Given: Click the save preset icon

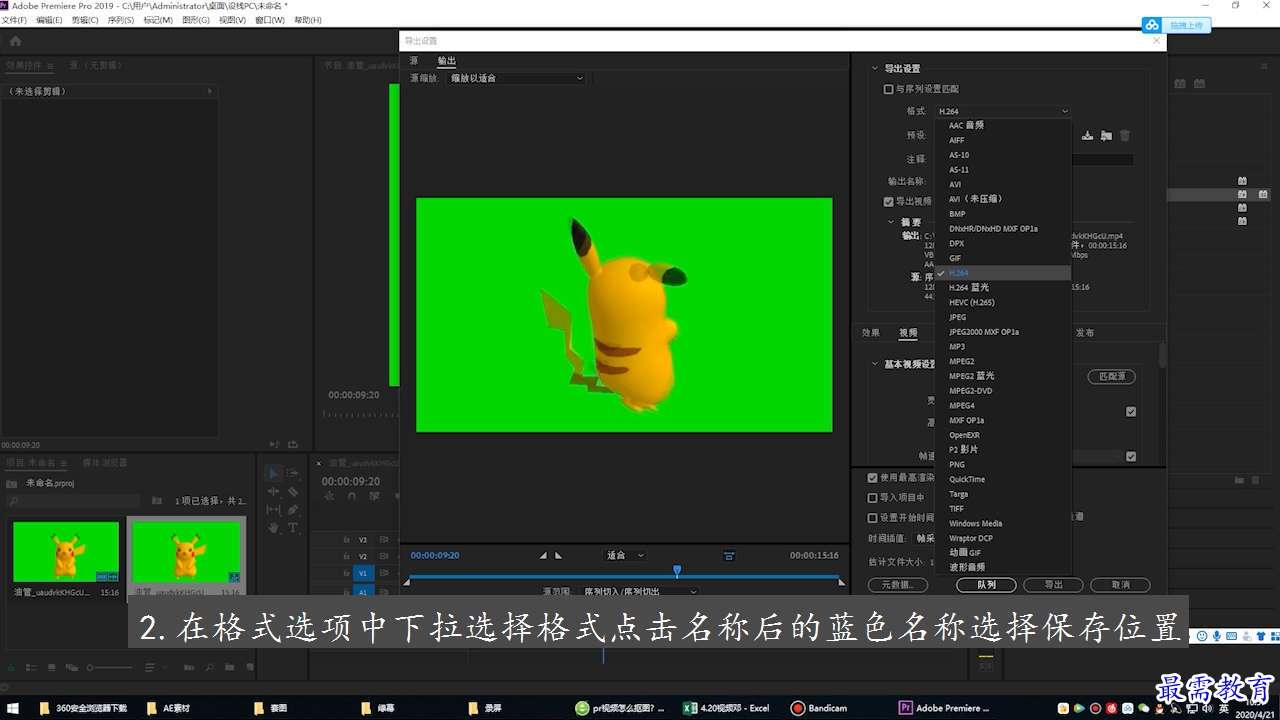Looking at the screenshot, I should coord(1087,135).
